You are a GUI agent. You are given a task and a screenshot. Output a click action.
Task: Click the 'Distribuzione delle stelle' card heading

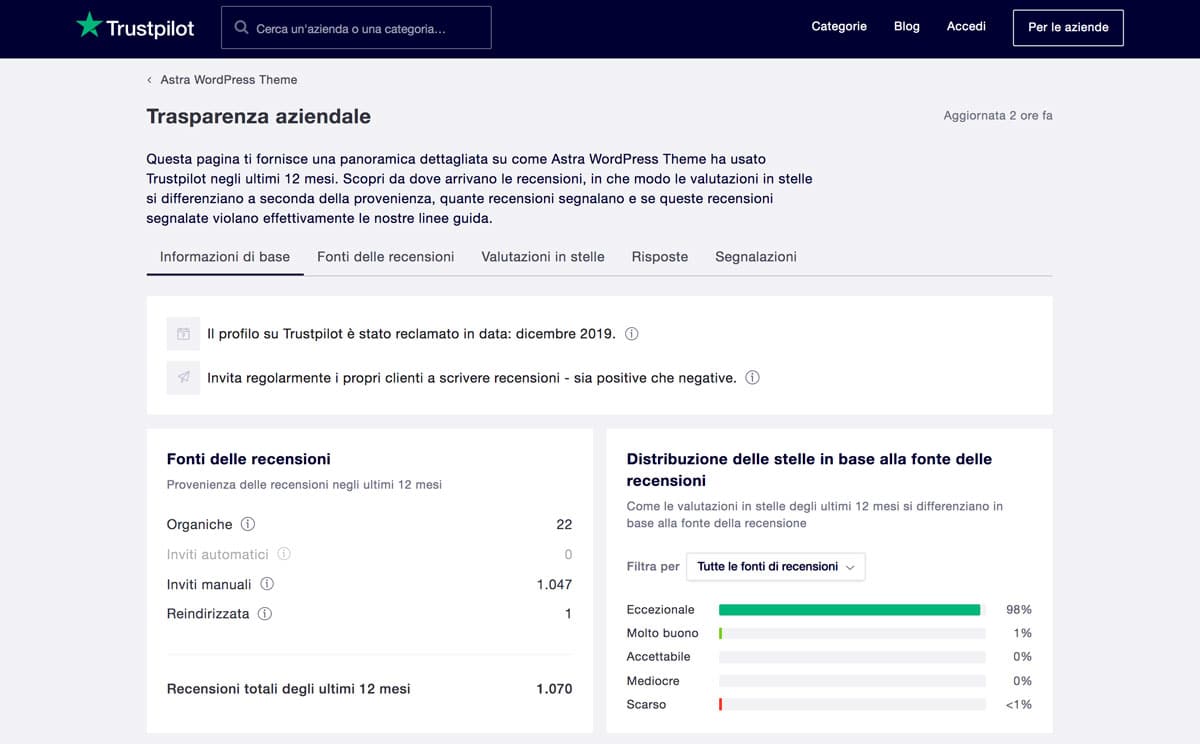tap(809, 470)
